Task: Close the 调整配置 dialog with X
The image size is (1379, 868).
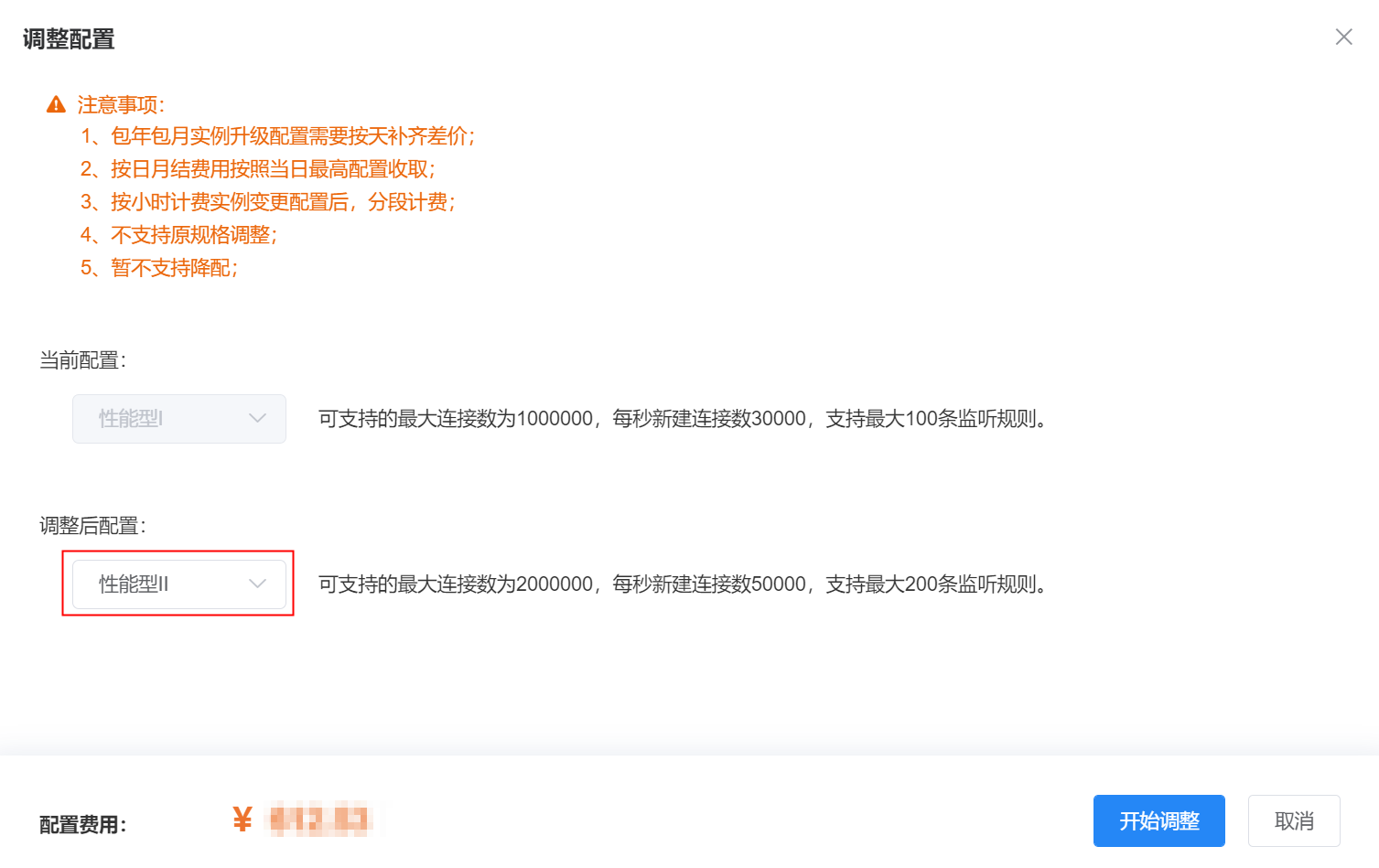Action: click(x=1343, y=37)
